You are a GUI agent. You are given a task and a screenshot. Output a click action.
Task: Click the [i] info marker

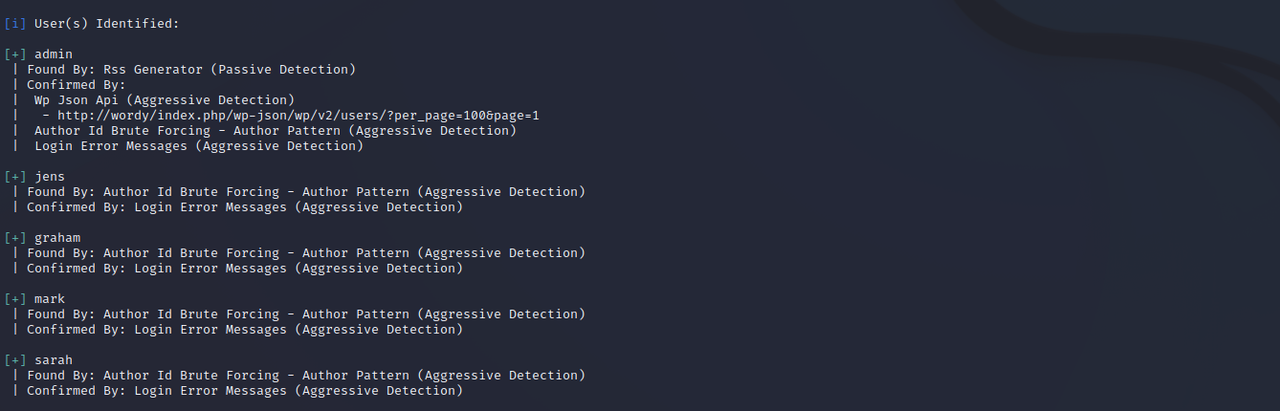15,23
